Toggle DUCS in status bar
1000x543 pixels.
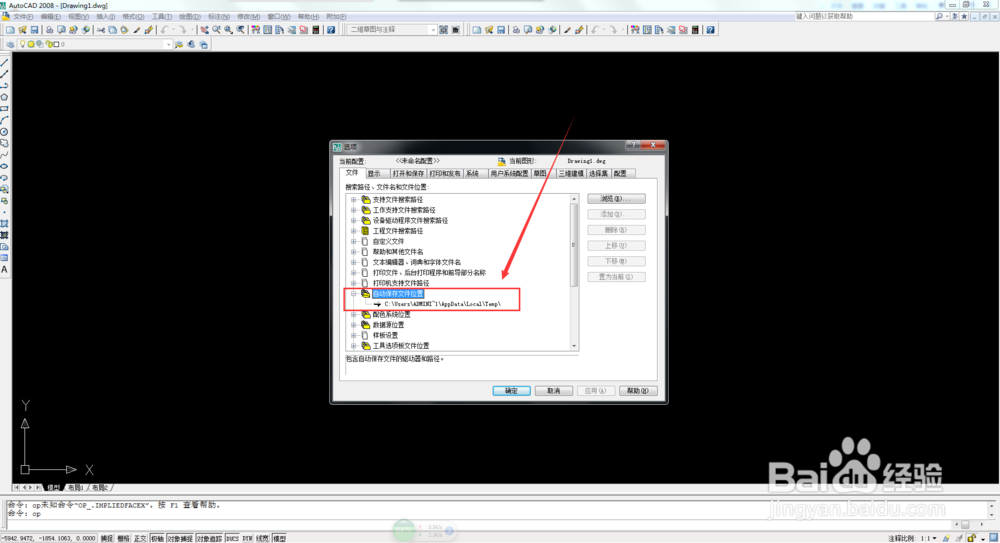click(232, 539)
